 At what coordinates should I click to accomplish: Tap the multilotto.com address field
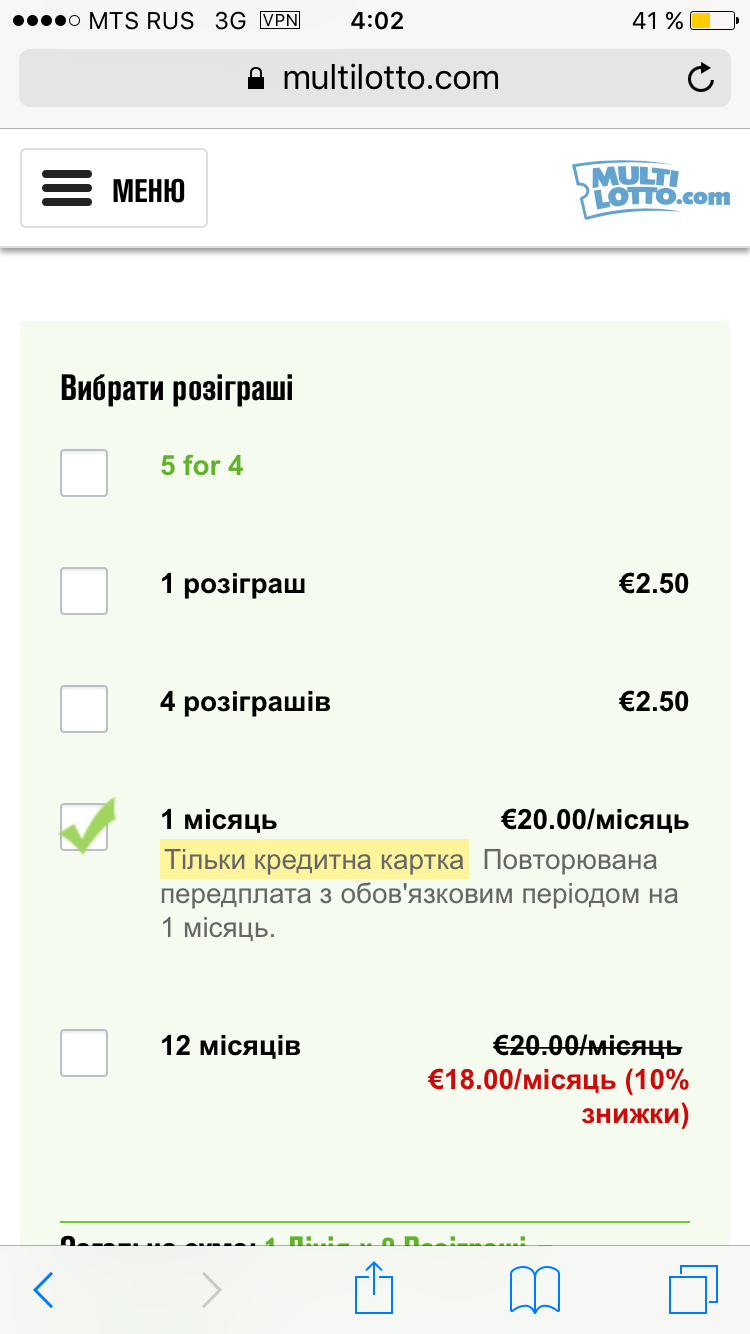tap(390, 78)
